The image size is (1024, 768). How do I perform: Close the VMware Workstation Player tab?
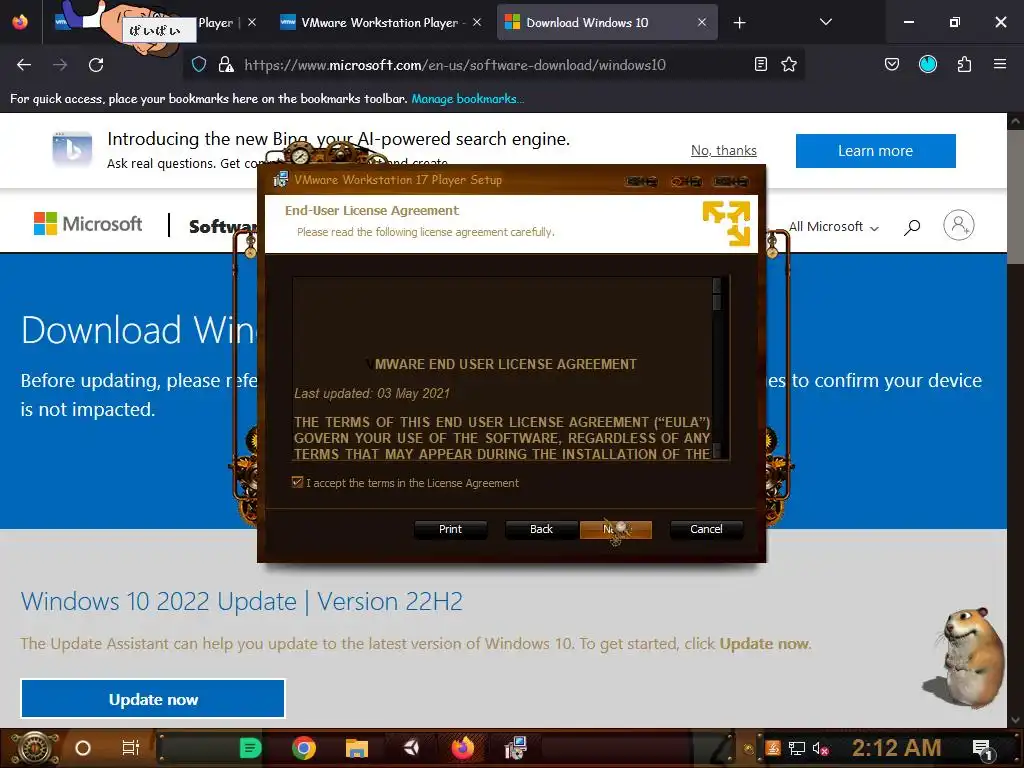click(x=477, y=23)
